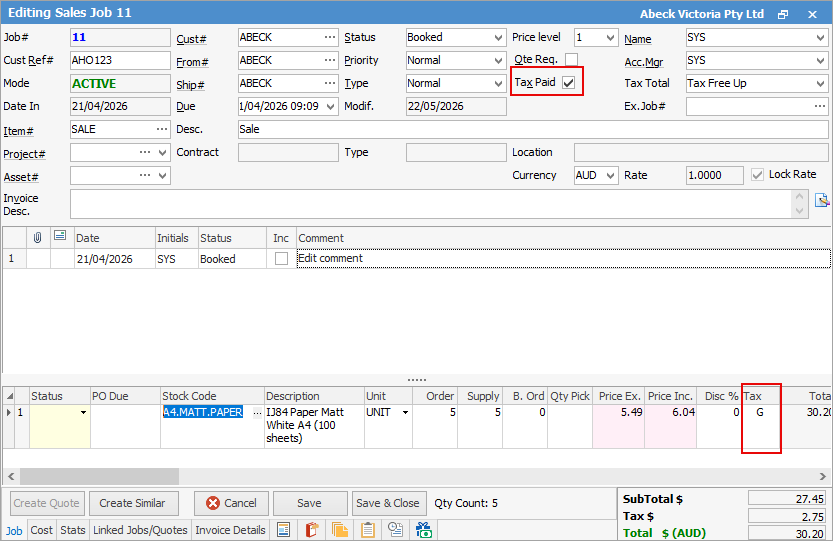
Task: Open the Project# lookup ellipsis button
Action: pyautogui.click(x=144, y=152)
